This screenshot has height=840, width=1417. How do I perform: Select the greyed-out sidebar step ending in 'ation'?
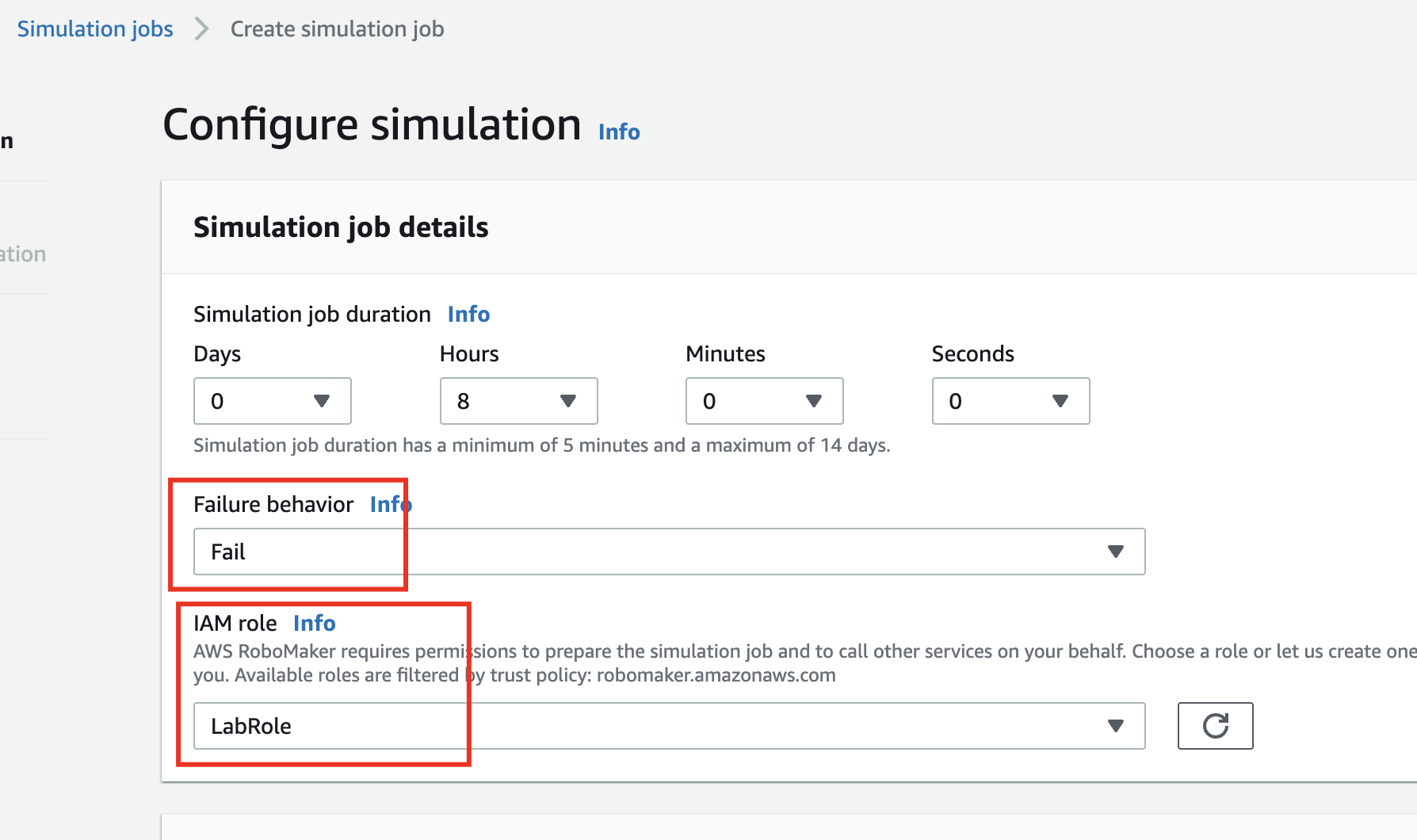point(23,254)
